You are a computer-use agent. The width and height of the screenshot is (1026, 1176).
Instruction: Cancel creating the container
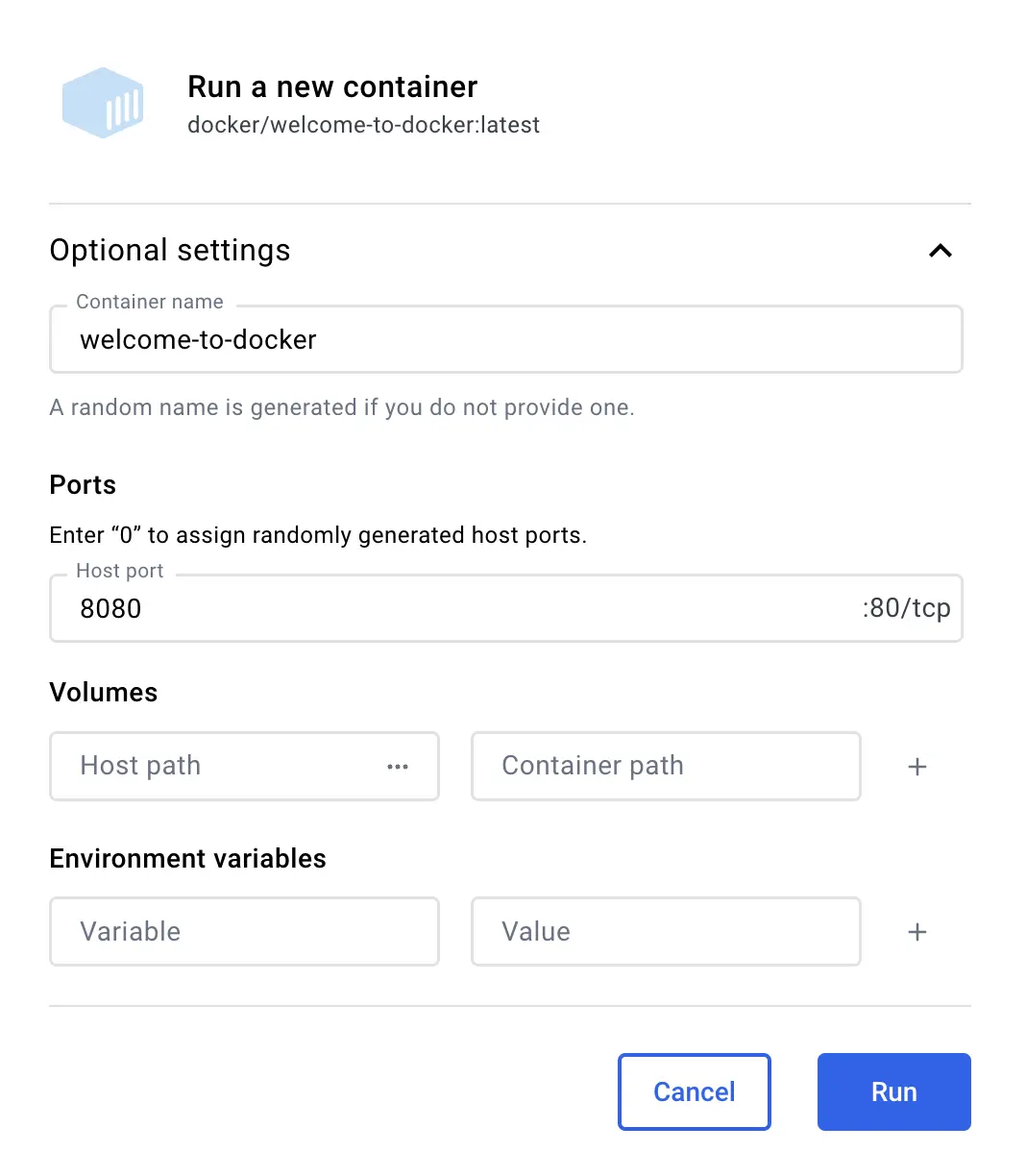click(x=694, y=1091)
